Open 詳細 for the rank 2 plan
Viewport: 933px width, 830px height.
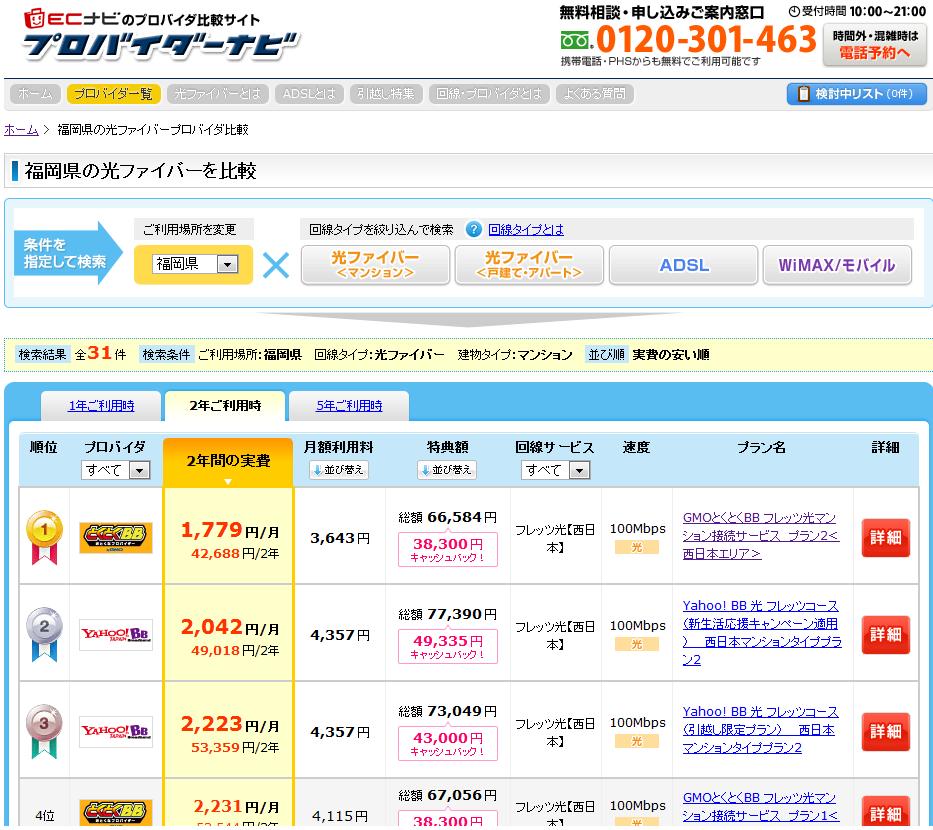[885, 634]
